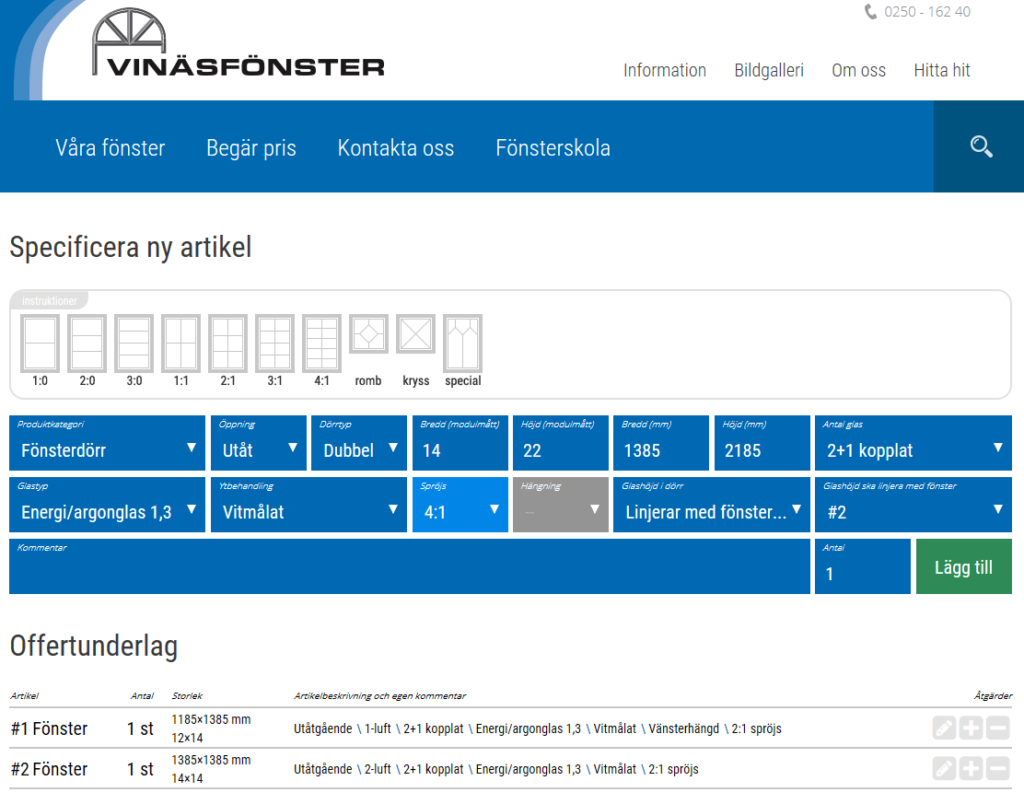1024x804 pixels.
Task: Click the Höjd (modulmått) field with 22
Action: tap(560, 443)
